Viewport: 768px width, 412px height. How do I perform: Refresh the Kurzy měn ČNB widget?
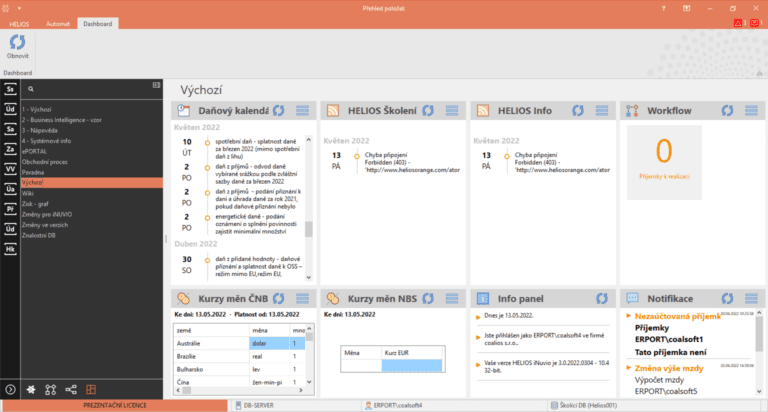pos(279,298)
